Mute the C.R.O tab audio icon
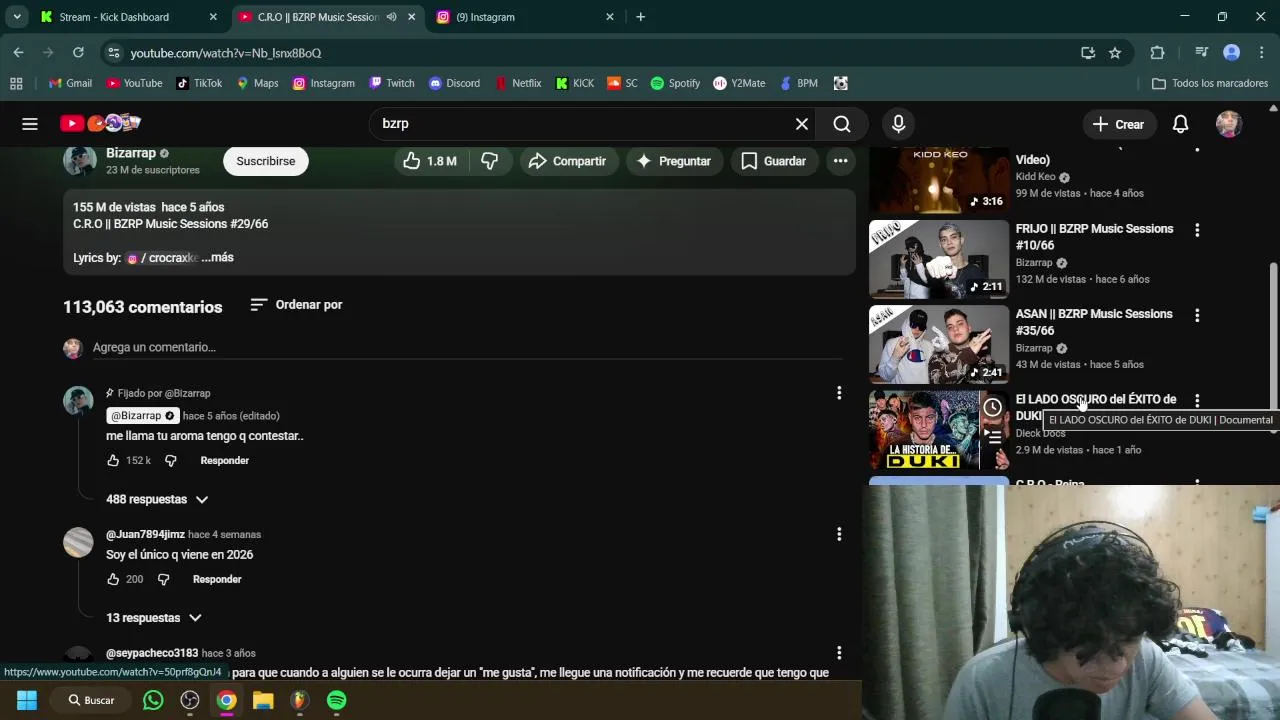The image size is (1280, 720). coord(391,17)
